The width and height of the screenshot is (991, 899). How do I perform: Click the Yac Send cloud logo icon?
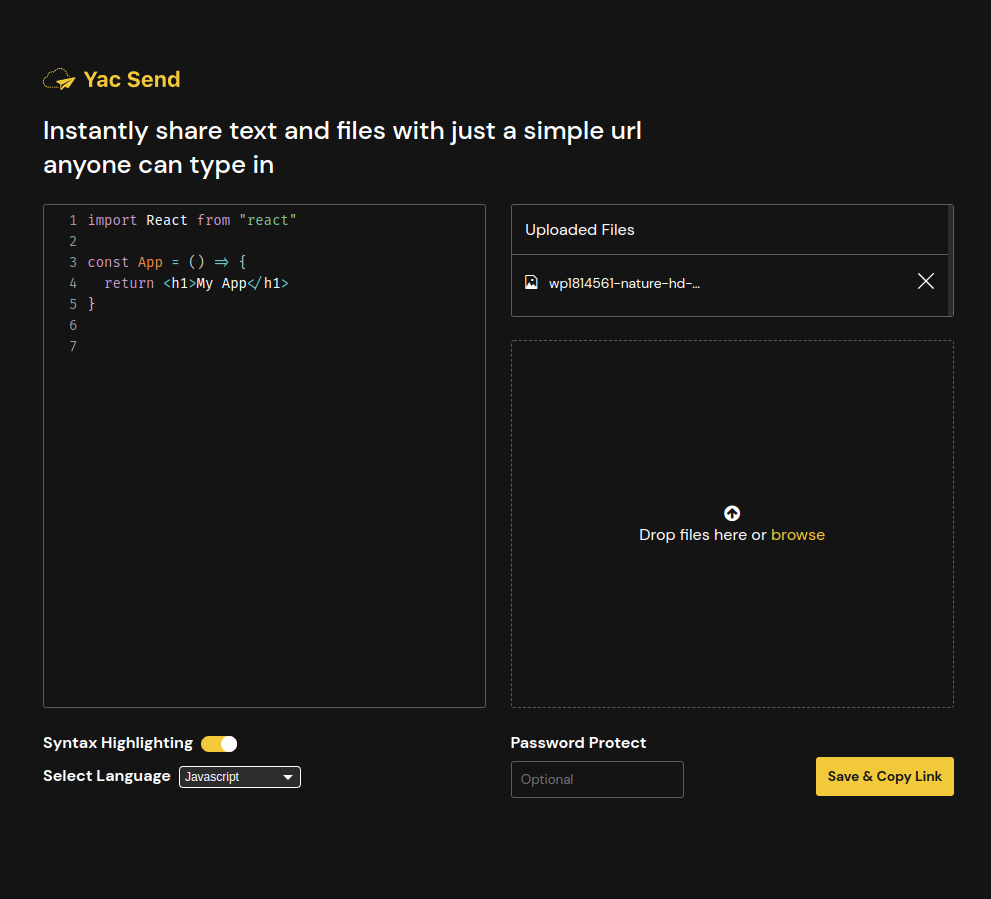[x=59, y=80]
